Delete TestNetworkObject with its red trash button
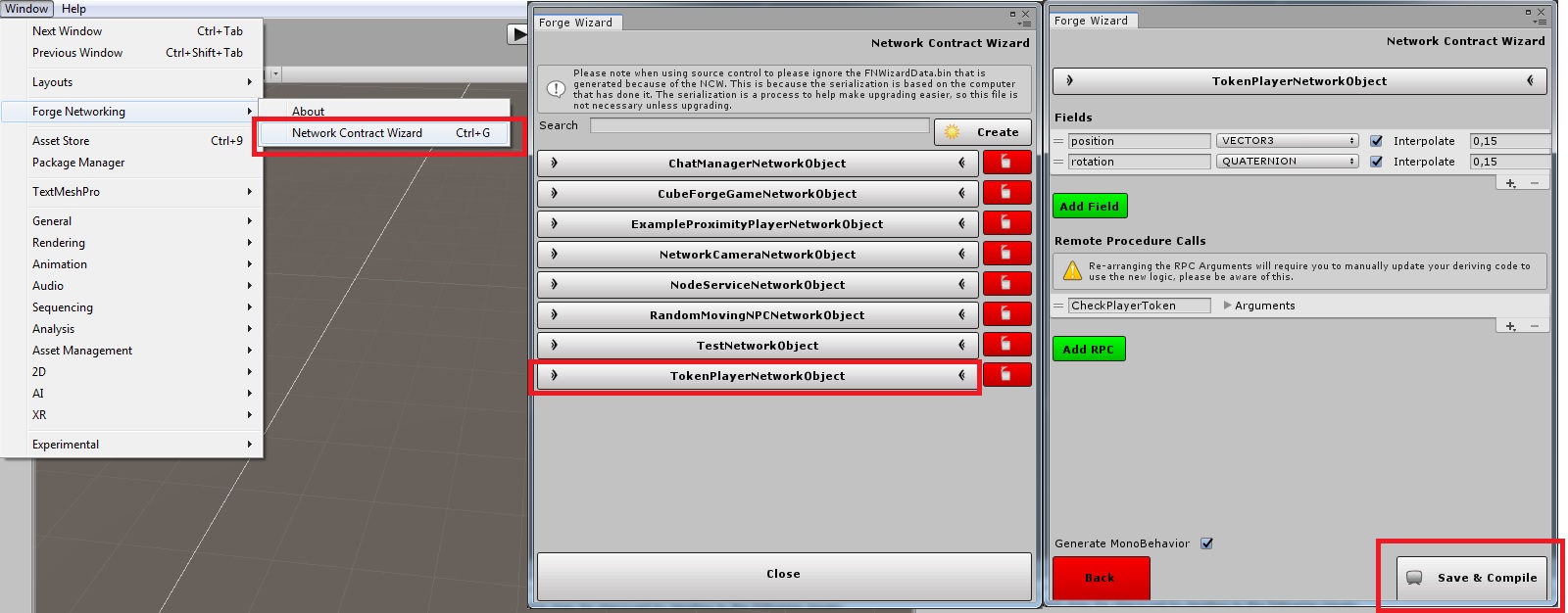Screen dimensions: 1568x613 pos(1006,345)
